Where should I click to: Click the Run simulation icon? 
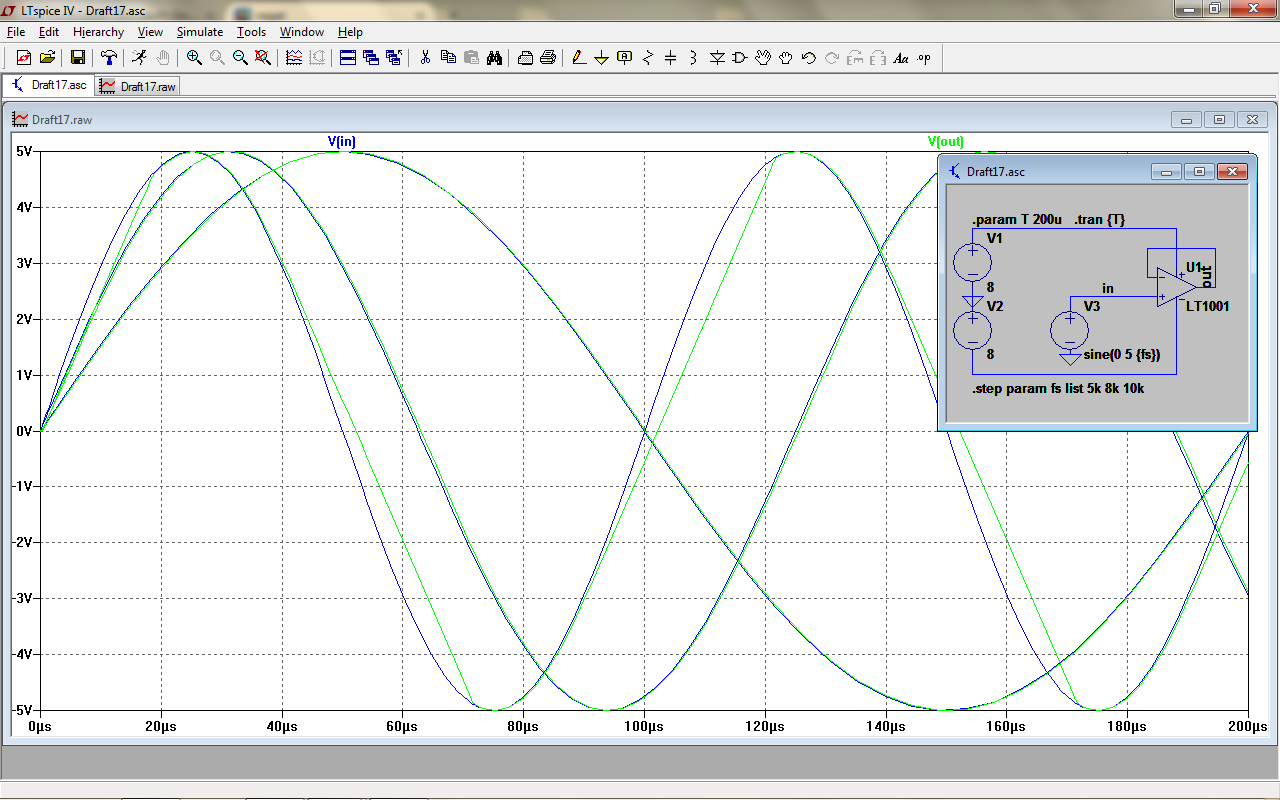click(x=139, y=58)
